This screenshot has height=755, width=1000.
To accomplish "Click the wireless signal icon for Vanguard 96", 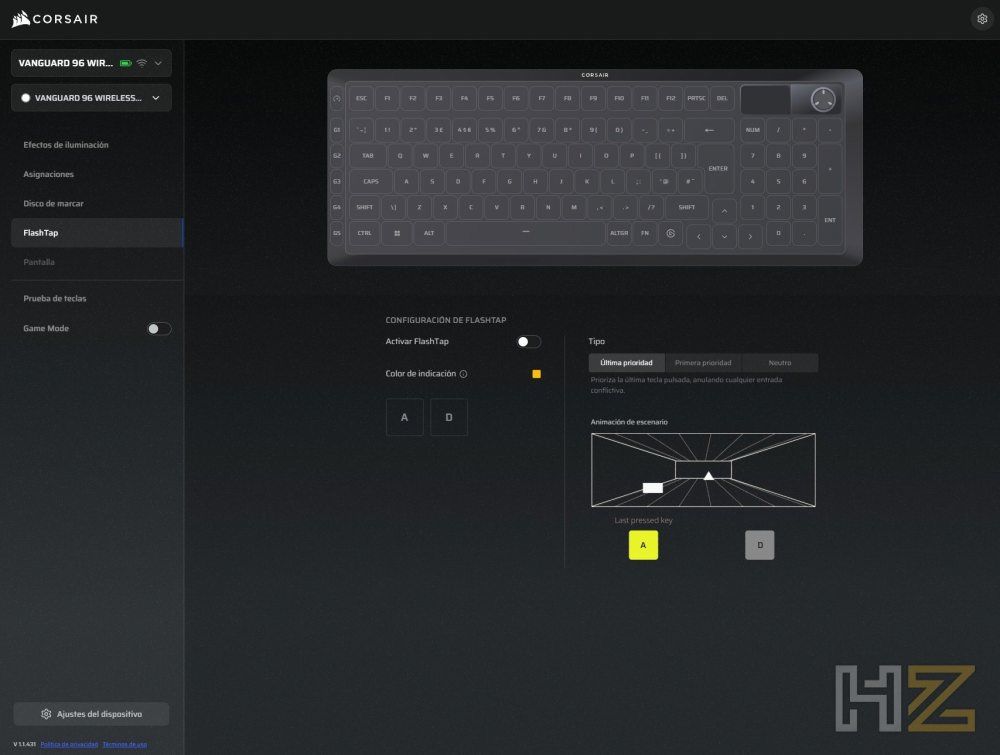I will pyautogui.click(x=142, y=63).
